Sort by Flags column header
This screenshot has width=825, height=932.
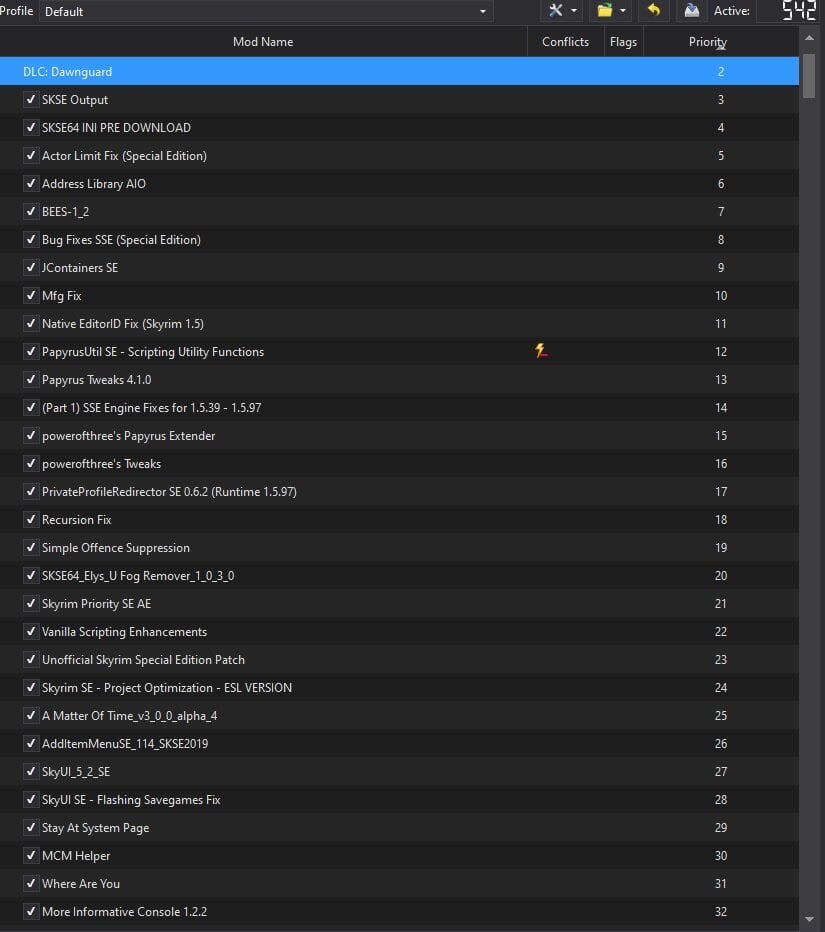click(624, 42)
